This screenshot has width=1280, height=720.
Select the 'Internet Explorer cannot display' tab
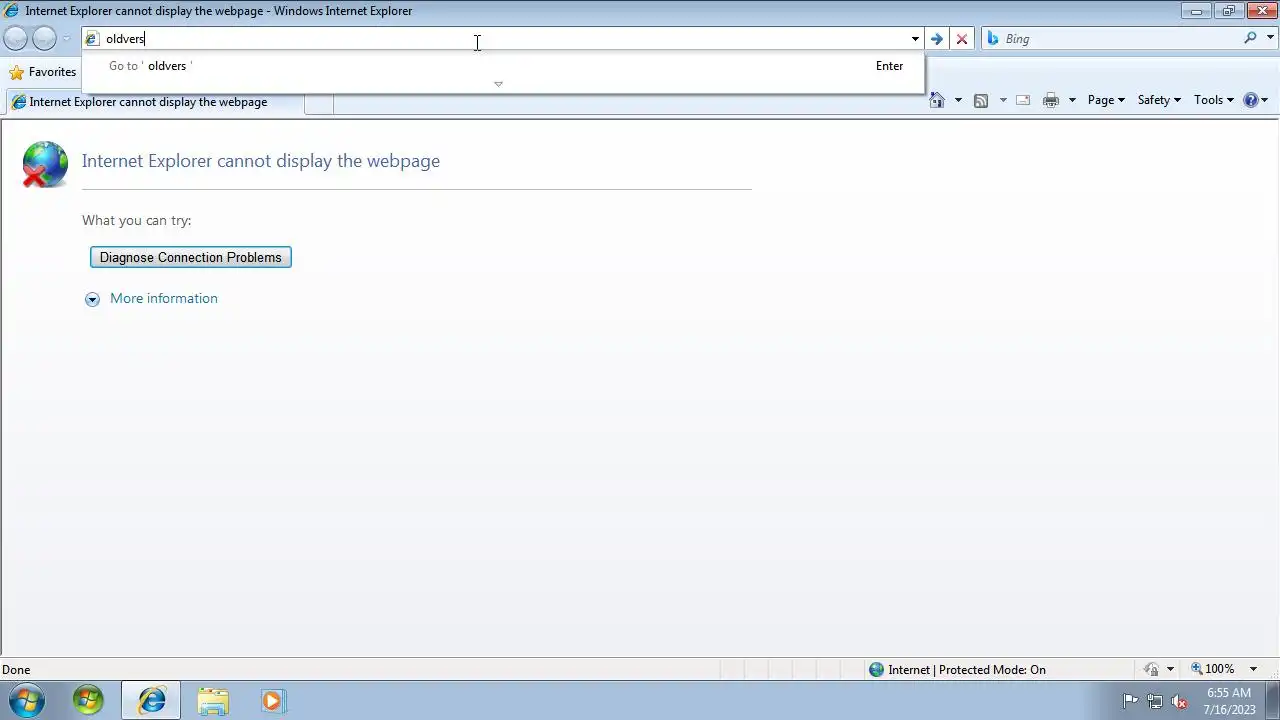(x=153, y=102)
